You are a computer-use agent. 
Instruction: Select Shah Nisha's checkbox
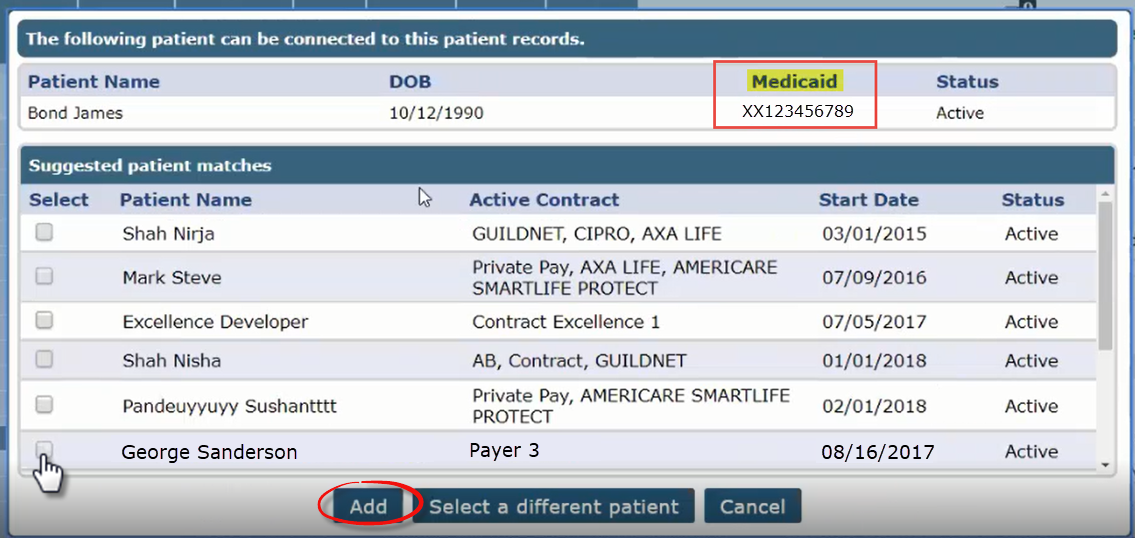pos(45,358)
